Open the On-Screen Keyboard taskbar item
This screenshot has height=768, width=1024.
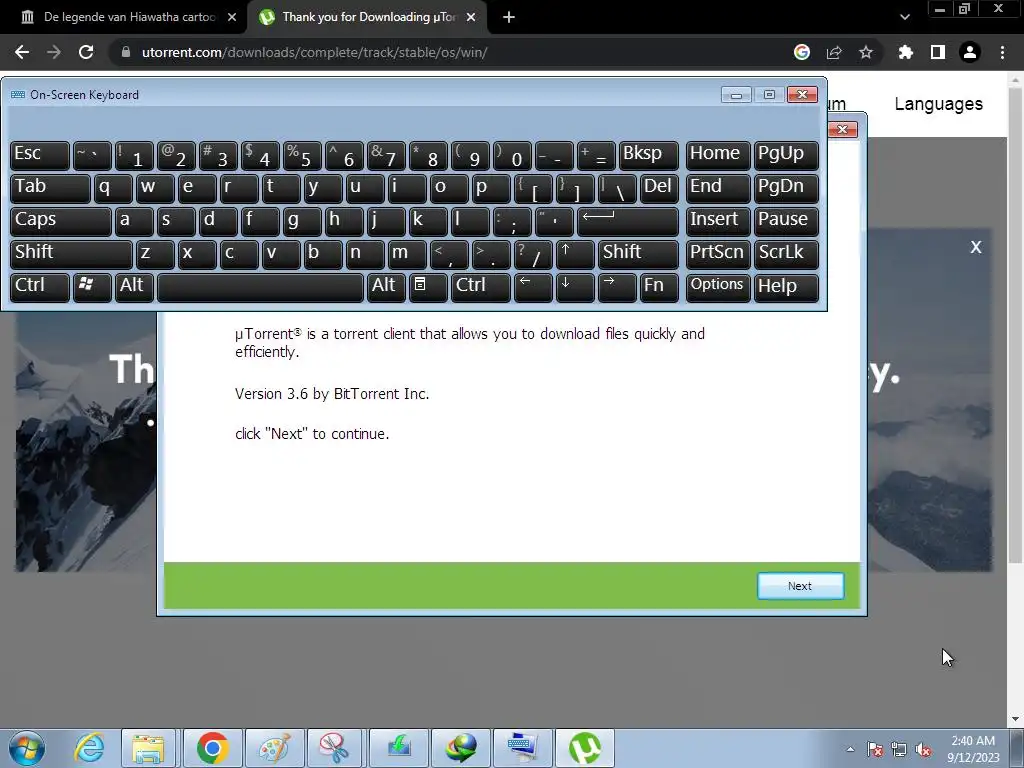point(523,748)
